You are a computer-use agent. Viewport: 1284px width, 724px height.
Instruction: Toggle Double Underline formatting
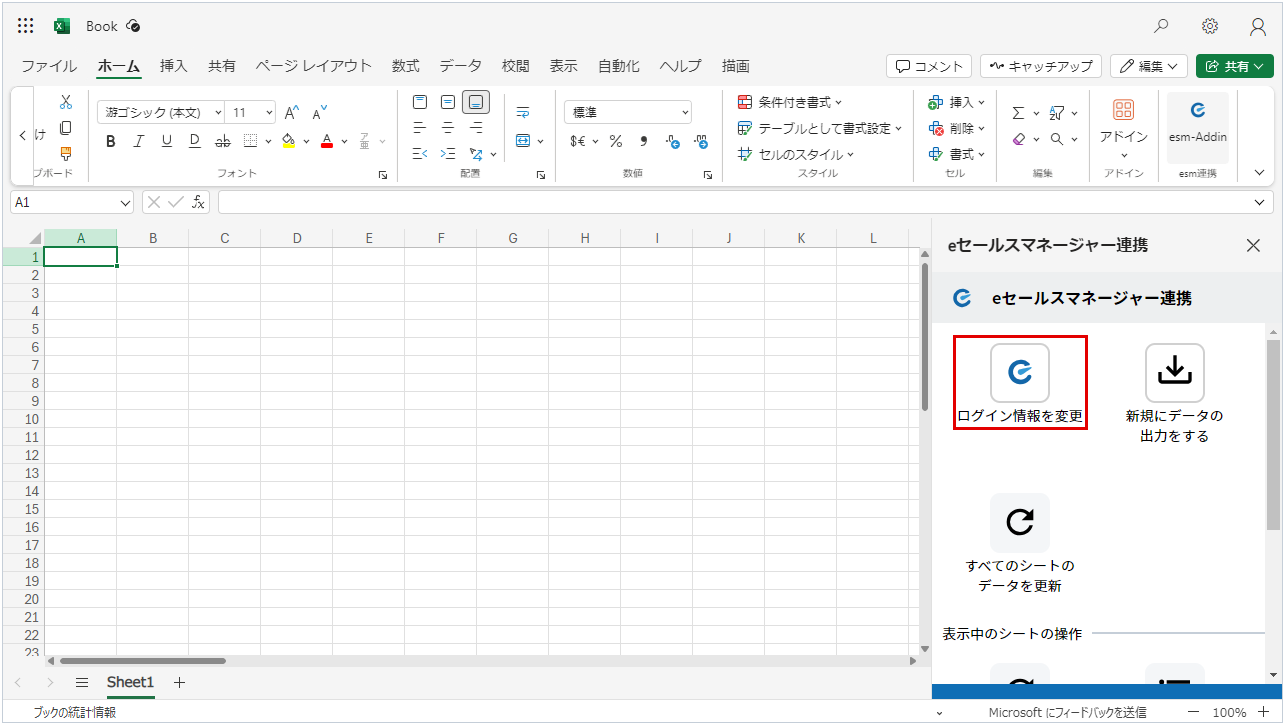pos(195,141)
